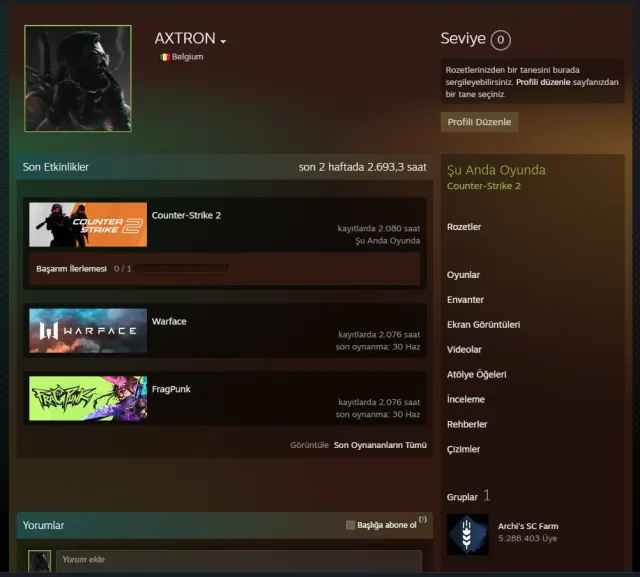
Task: Open Atölye Öğeleri section
Action: pos(476,375)
